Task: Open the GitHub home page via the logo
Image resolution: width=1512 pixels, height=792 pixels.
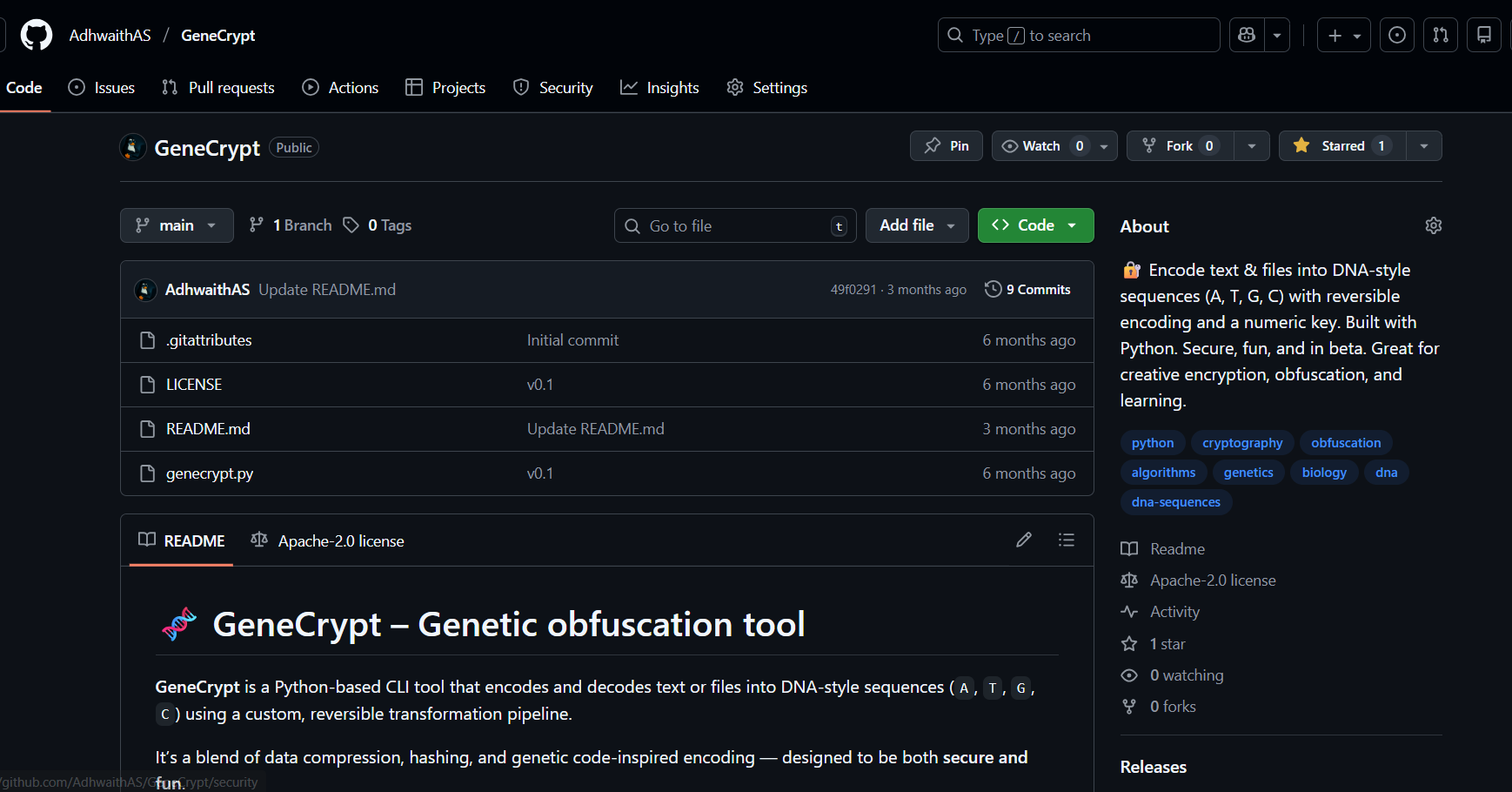Action: 36,35
